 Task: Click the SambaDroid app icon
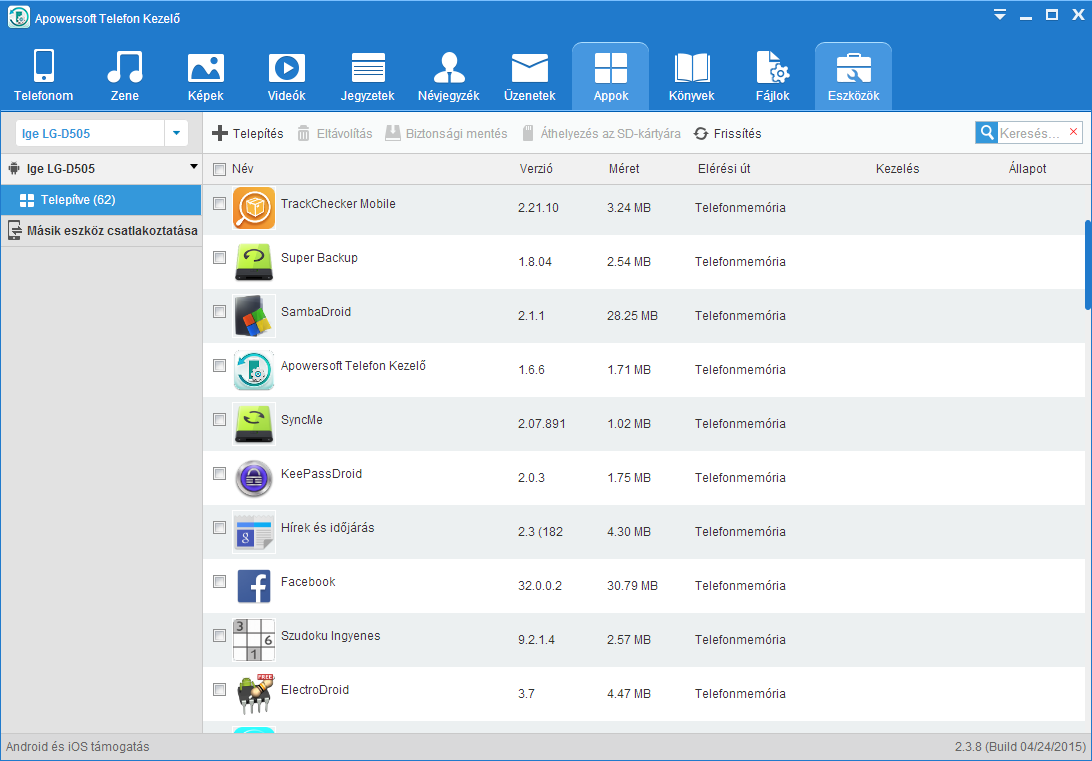pyautogui.click(x=254, y=316)
